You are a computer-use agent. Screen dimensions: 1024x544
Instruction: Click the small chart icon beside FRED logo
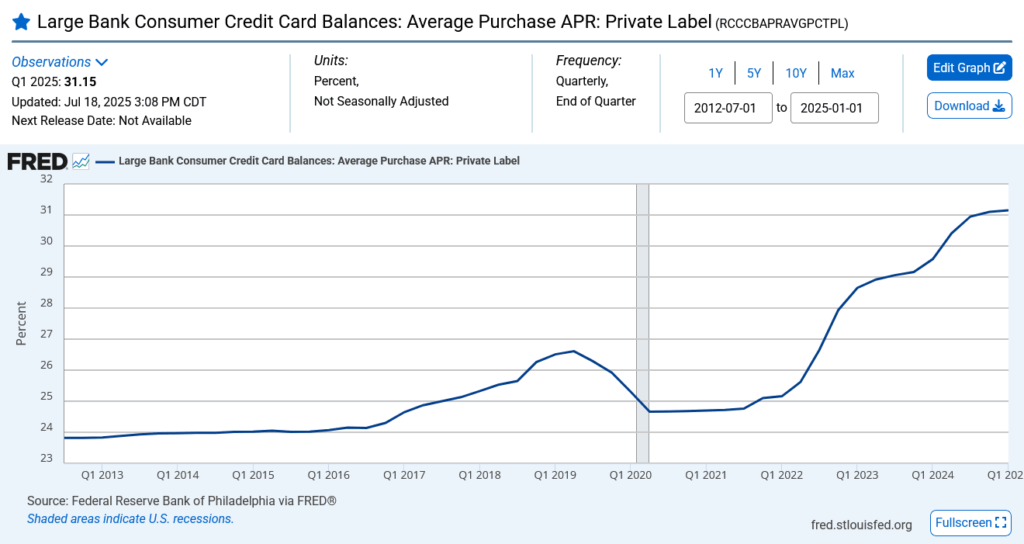point(81,161)
